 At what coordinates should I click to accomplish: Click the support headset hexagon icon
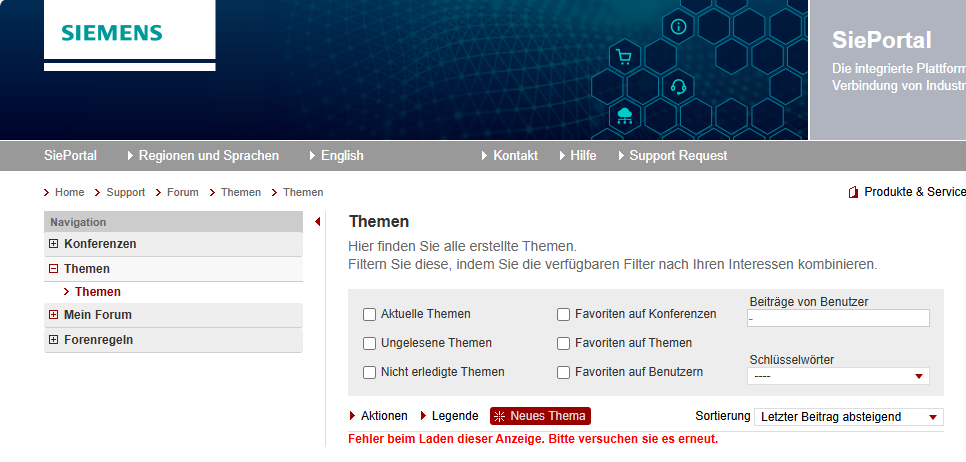(678, 86)
